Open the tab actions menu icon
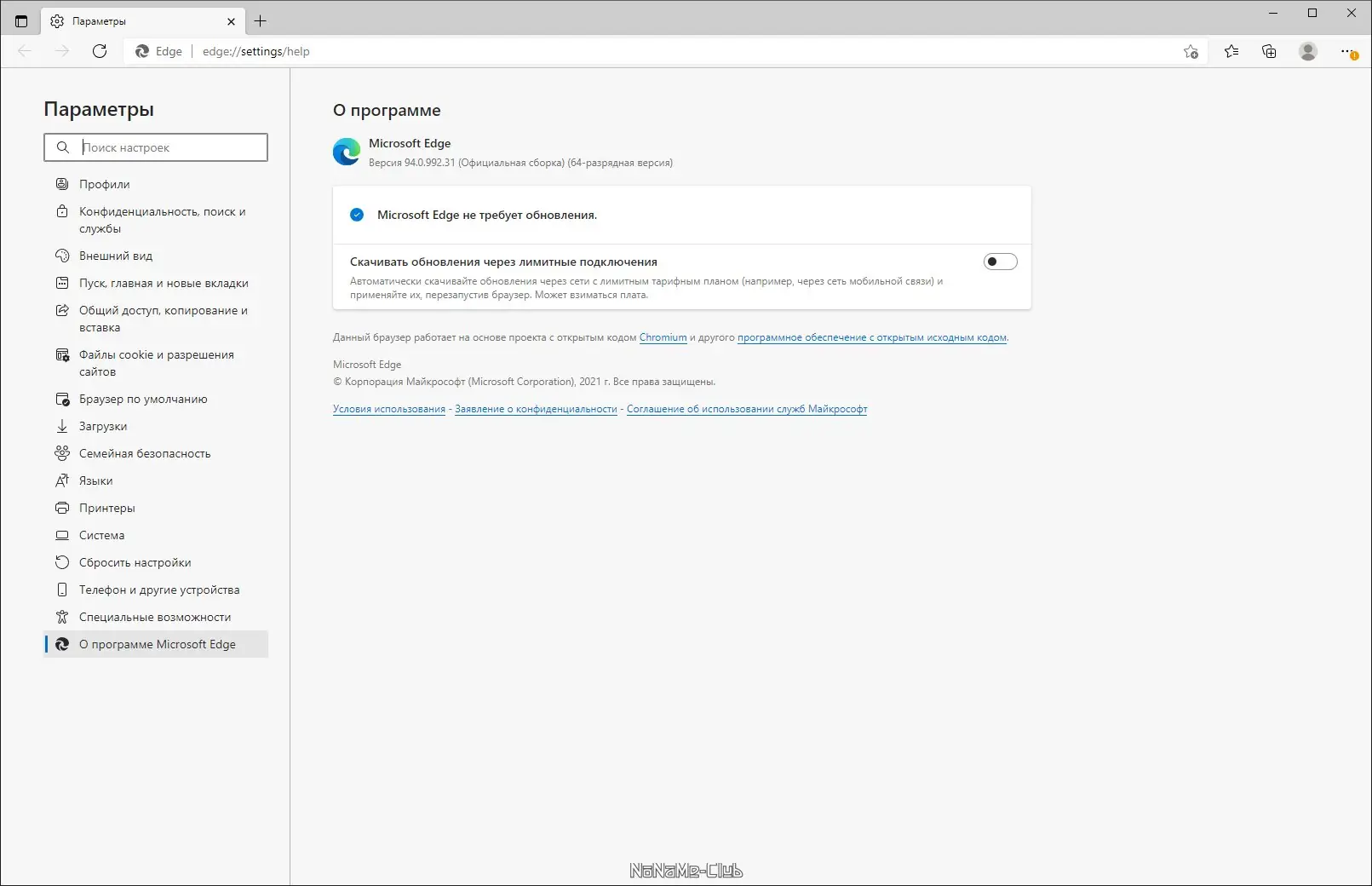Image resolution: width=1372 pixels, height=886 pixels. [21, 21]
